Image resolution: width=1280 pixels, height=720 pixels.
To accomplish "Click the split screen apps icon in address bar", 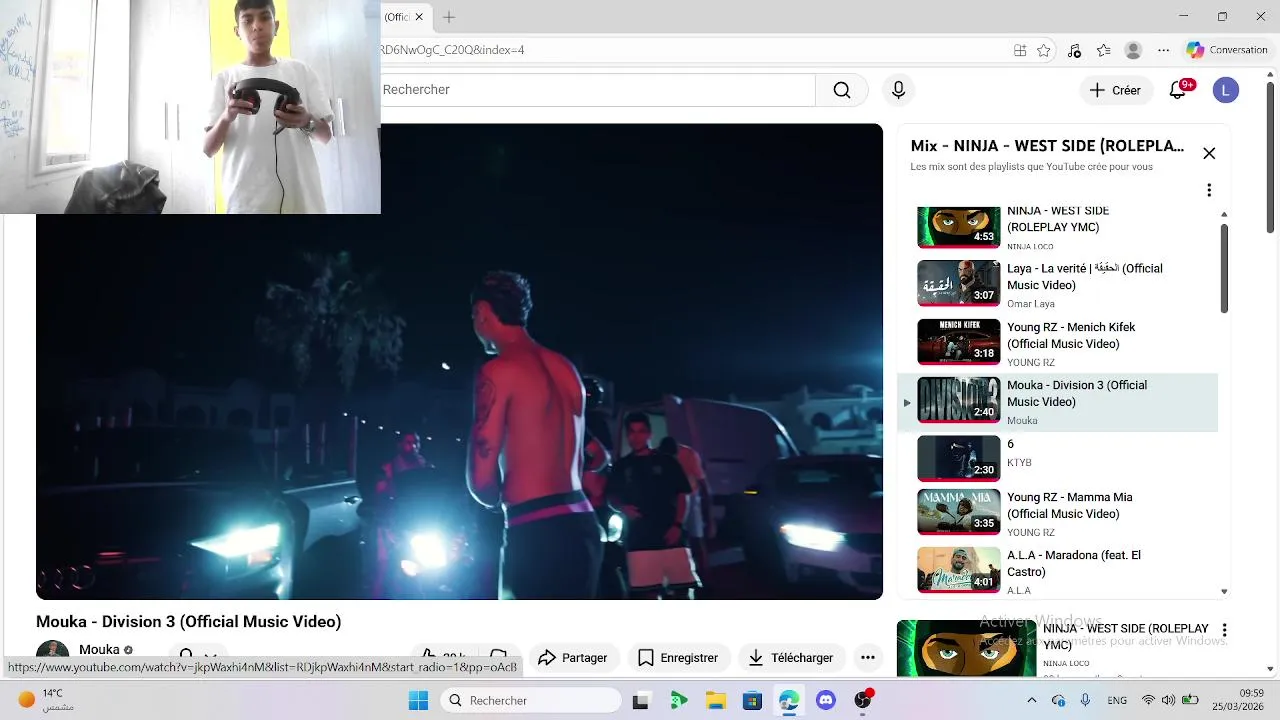I will [1020, 50].
